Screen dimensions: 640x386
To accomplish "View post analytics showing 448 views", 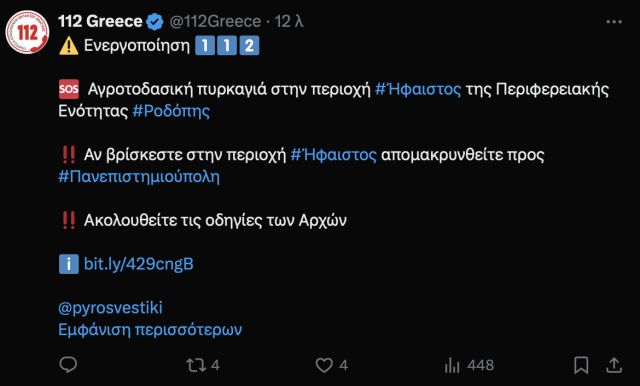I will pos(469,365).
